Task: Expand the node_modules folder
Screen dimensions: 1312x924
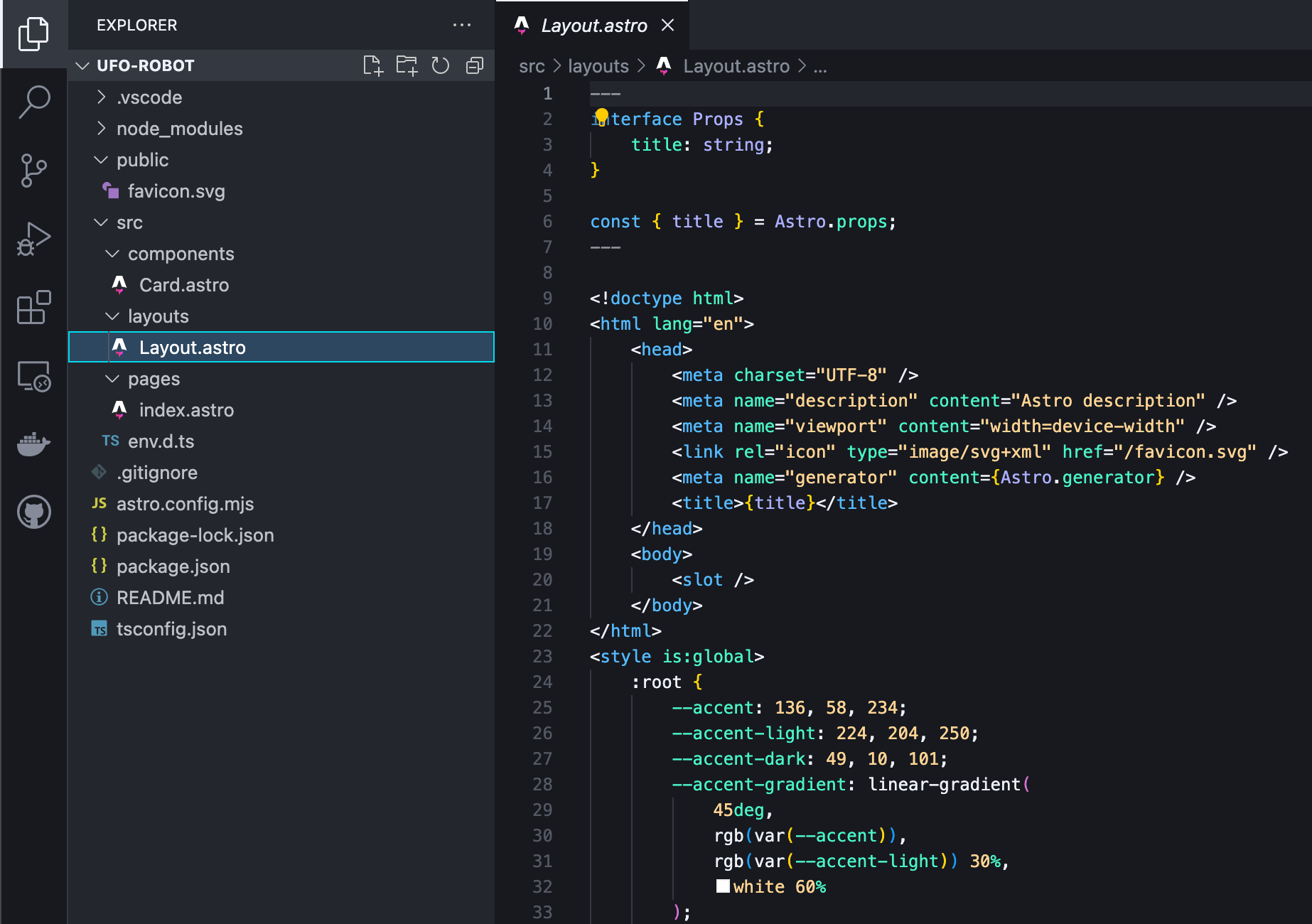Action: [x=179, y=129]
